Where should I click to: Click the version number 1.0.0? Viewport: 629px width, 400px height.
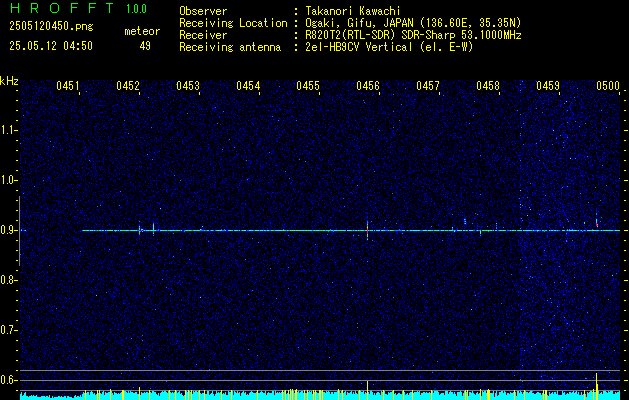[136, 9]
